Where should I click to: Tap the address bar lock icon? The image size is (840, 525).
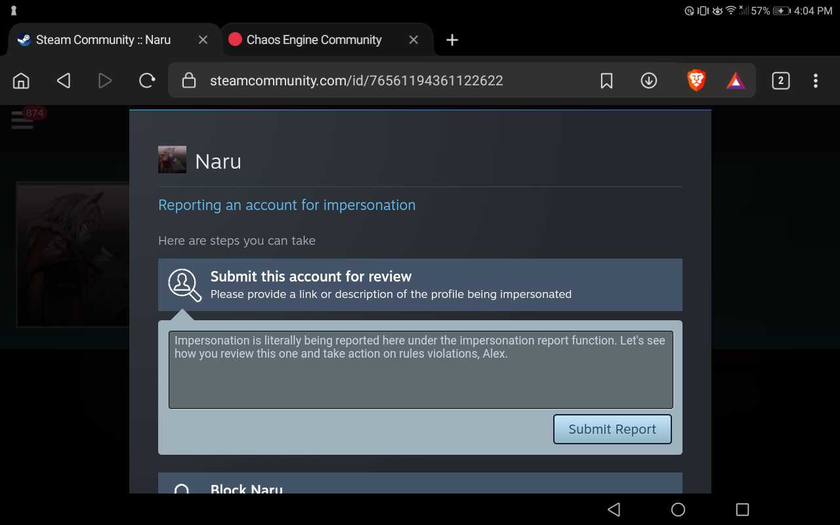(189, 81)
